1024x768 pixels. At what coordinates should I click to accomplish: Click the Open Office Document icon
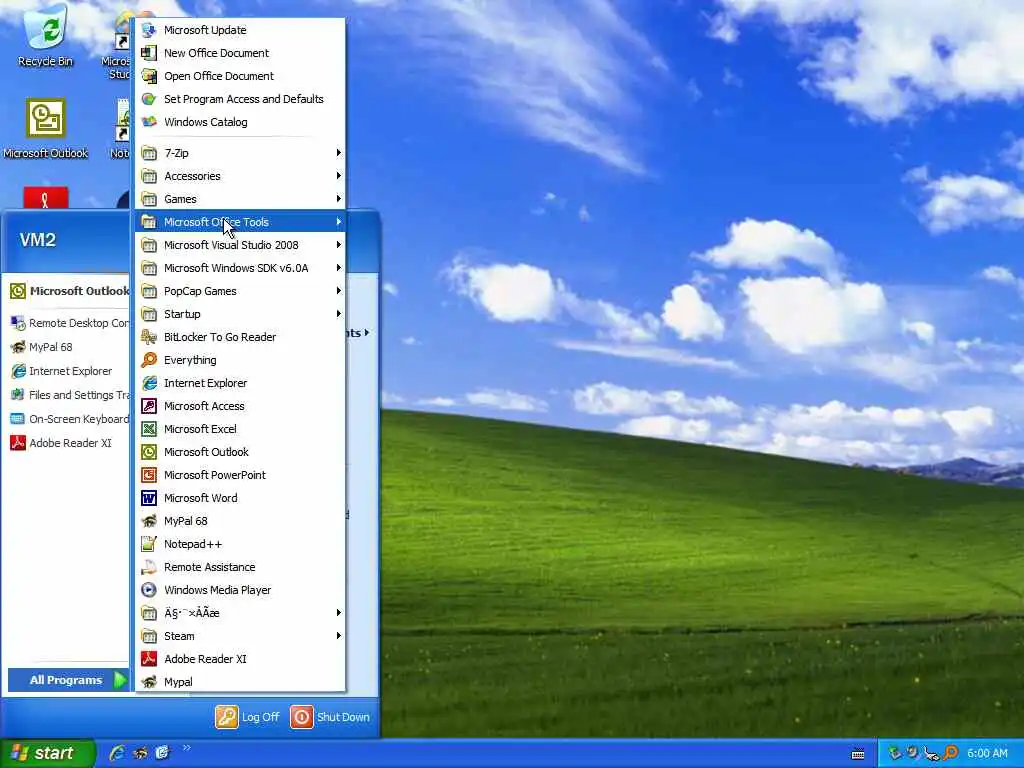(149, 76)
